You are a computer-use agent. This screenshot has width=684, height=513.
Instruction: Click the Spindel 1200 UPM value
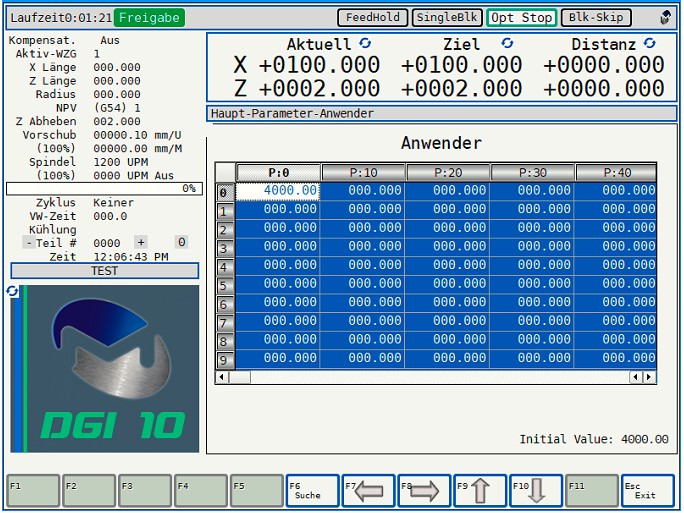[x=121, y=162]
